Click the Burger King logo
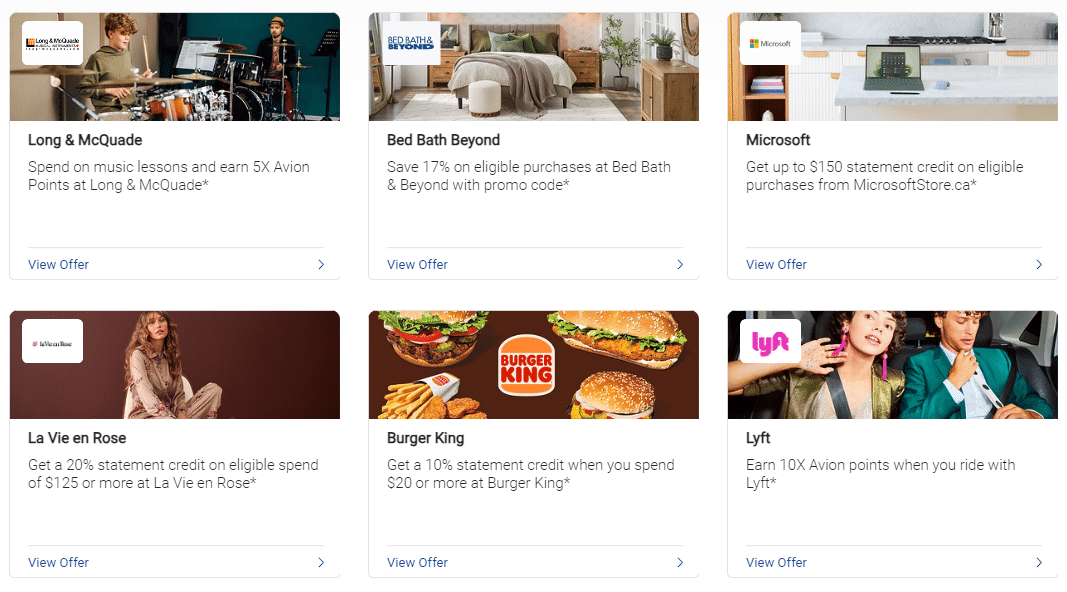Image resolution: width=1067 pixels, height=592 pixels. 525,364
